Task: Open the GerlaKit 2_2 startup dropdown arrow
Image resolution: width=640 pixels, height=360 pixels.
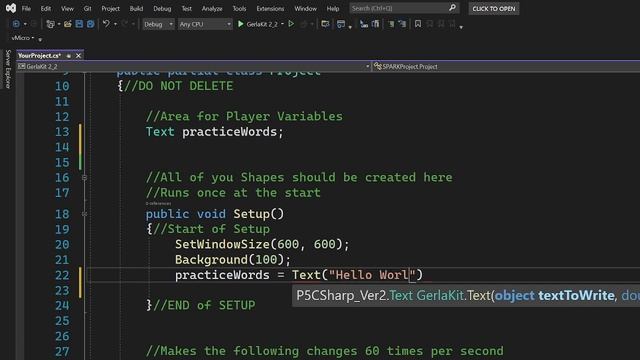Action: (x=282, y=24)
